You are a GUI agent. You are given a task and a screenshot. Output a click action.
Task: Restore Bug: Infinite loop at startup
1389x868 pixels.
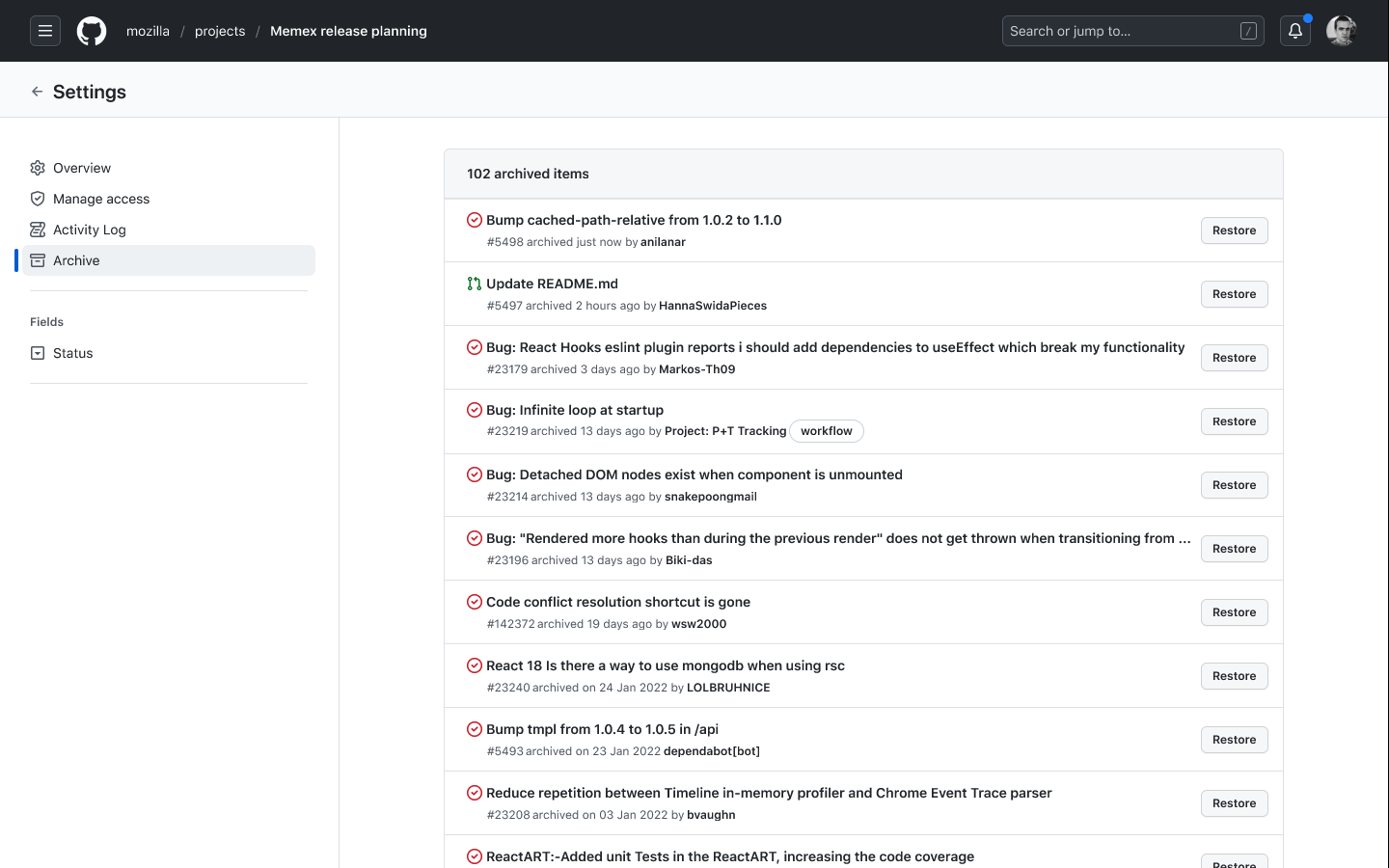pyautogui.click(x=1234, y=421)
